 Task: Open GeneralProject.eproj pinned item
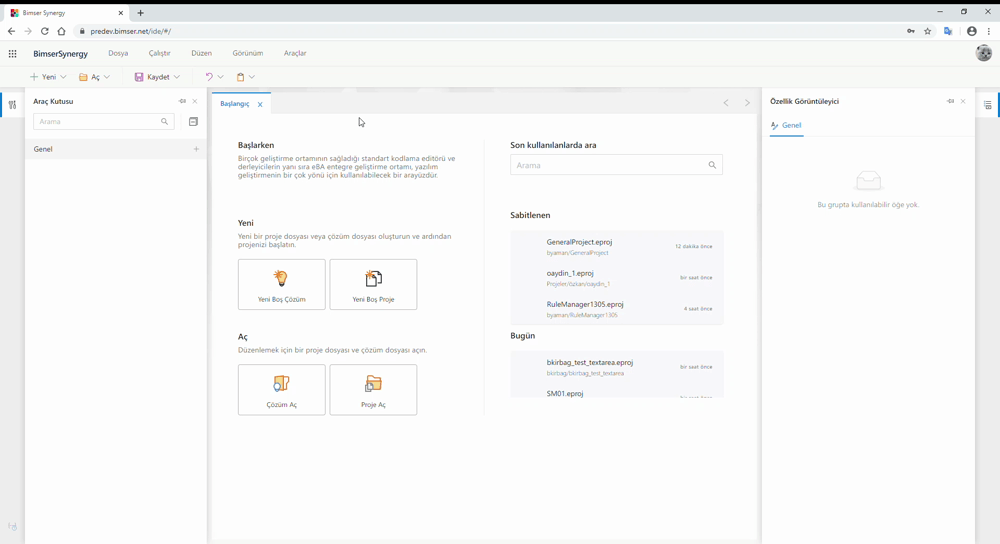point(617,247)
